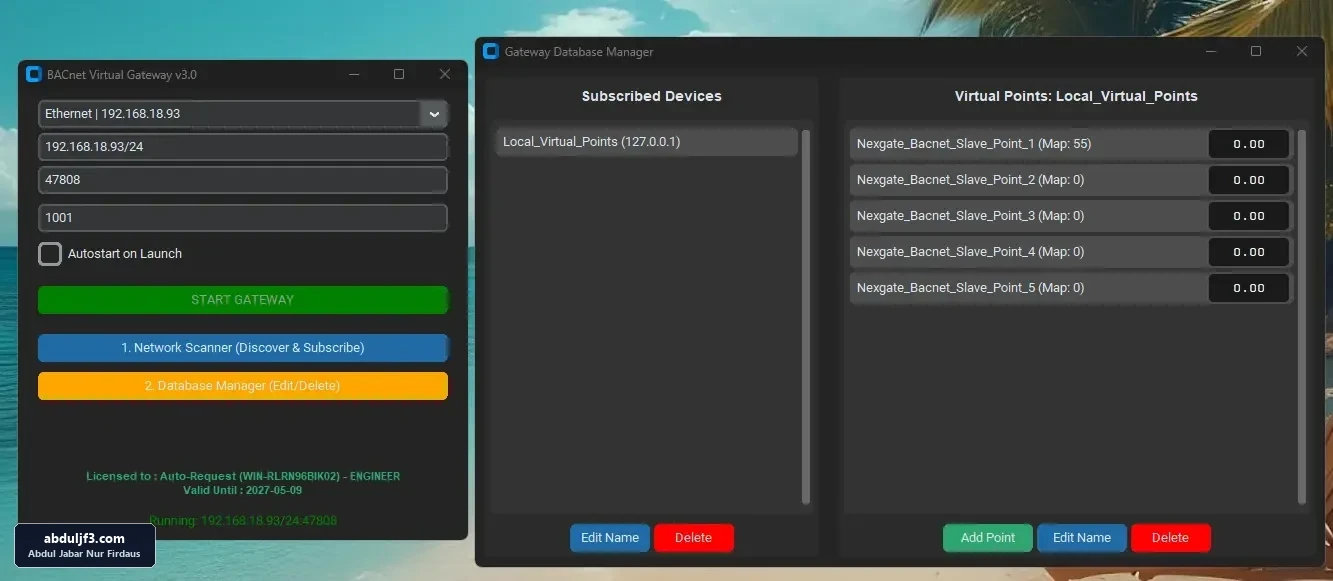Screen dimensions: 1333x581
Task: Select Nexgate_Bacnet_Slave_Point_4 row
Action: coord(1028,252)
